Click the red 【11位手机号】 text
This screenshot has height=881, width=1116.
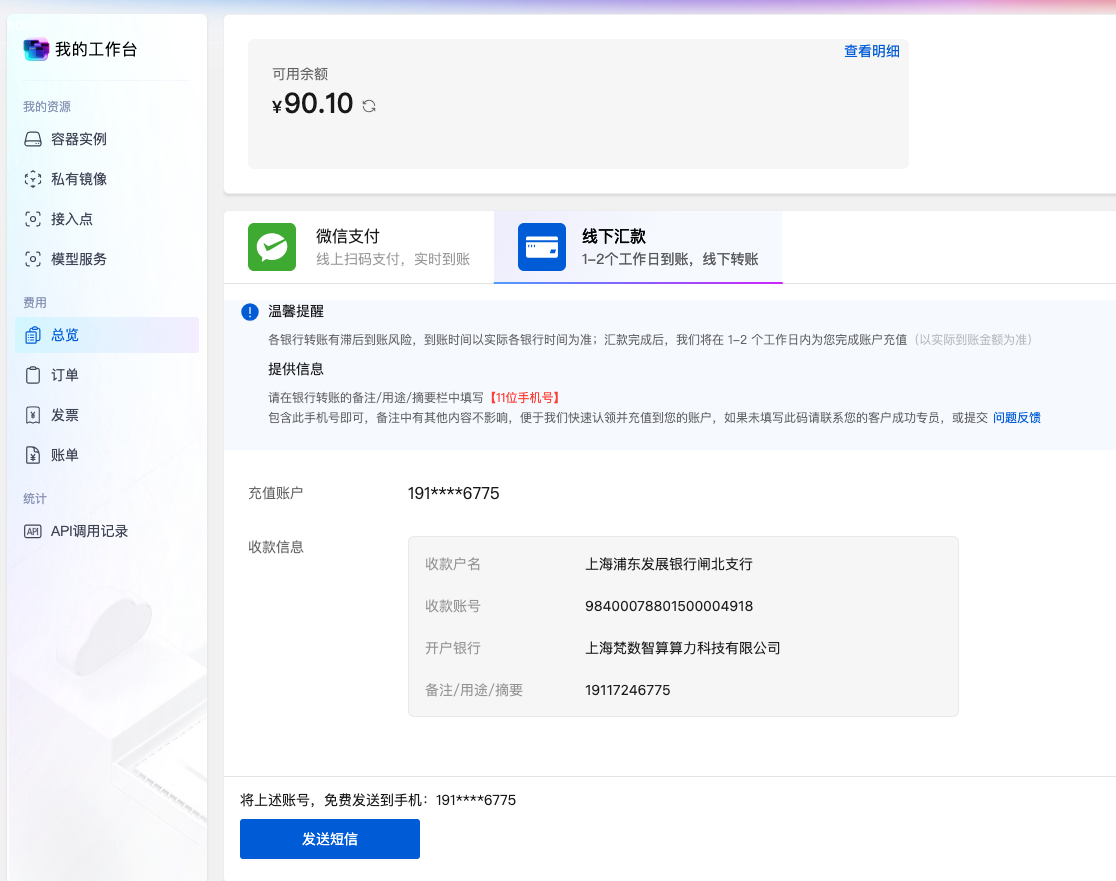tap(525, 398)
